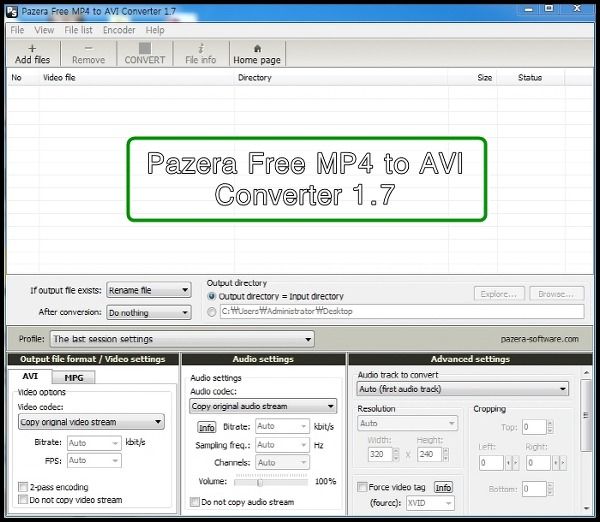Click the Height value field
The width and height of the screenshot is (600, 522).
click(429, 454)
